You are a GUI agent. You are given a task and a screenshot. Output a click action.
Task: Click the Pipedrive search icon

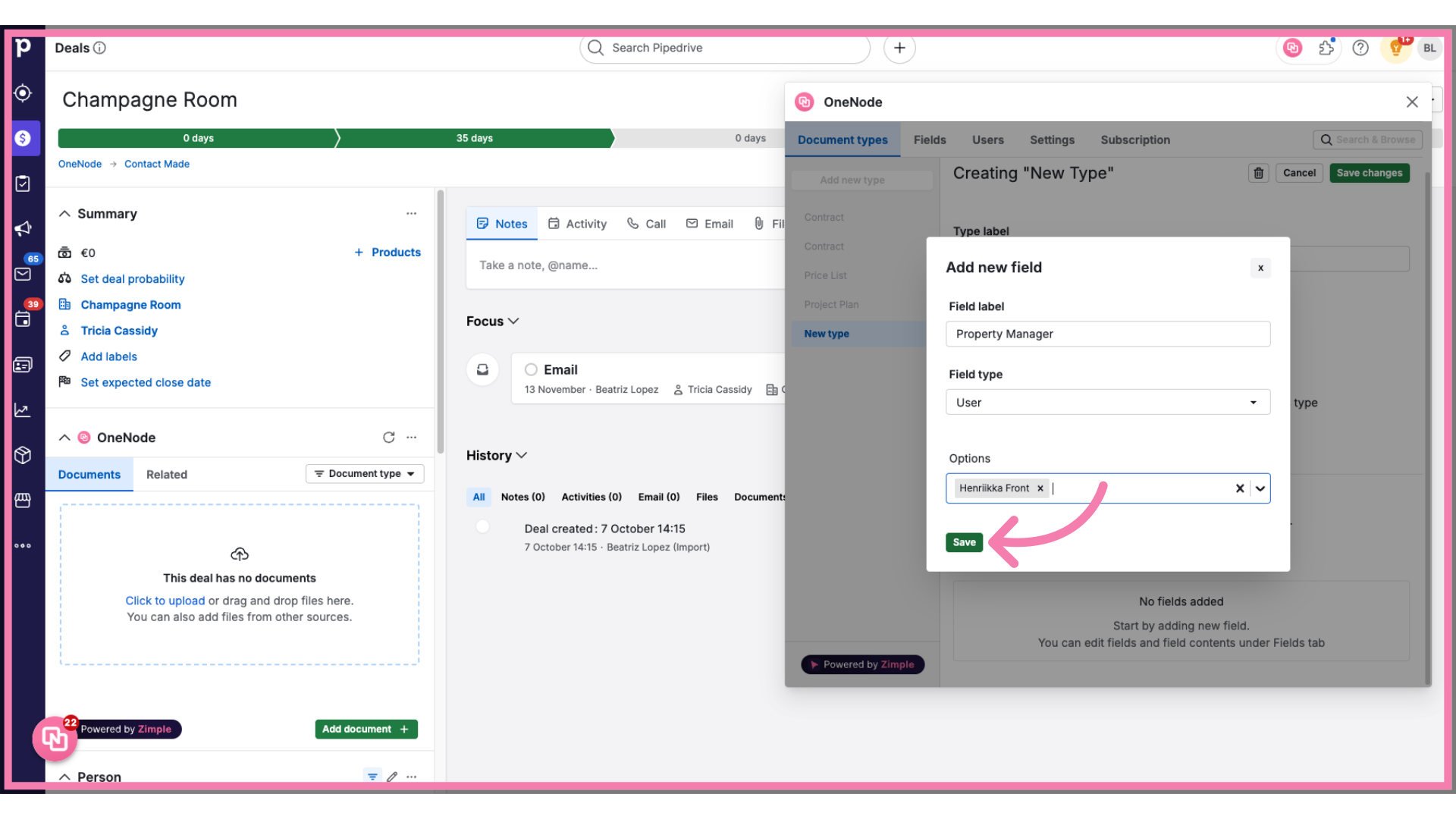tap(595, 47)
